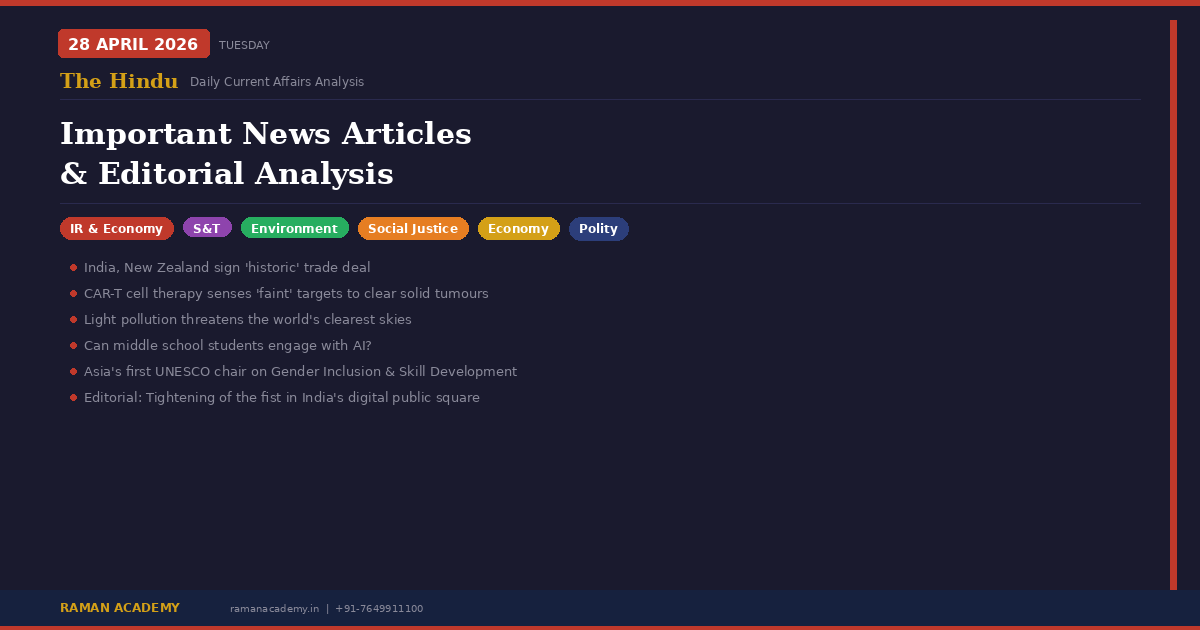This screenshot has height=630, width=1200.
Task: Click the TUESDAY weekday label
Action: (x=244, y=45)
